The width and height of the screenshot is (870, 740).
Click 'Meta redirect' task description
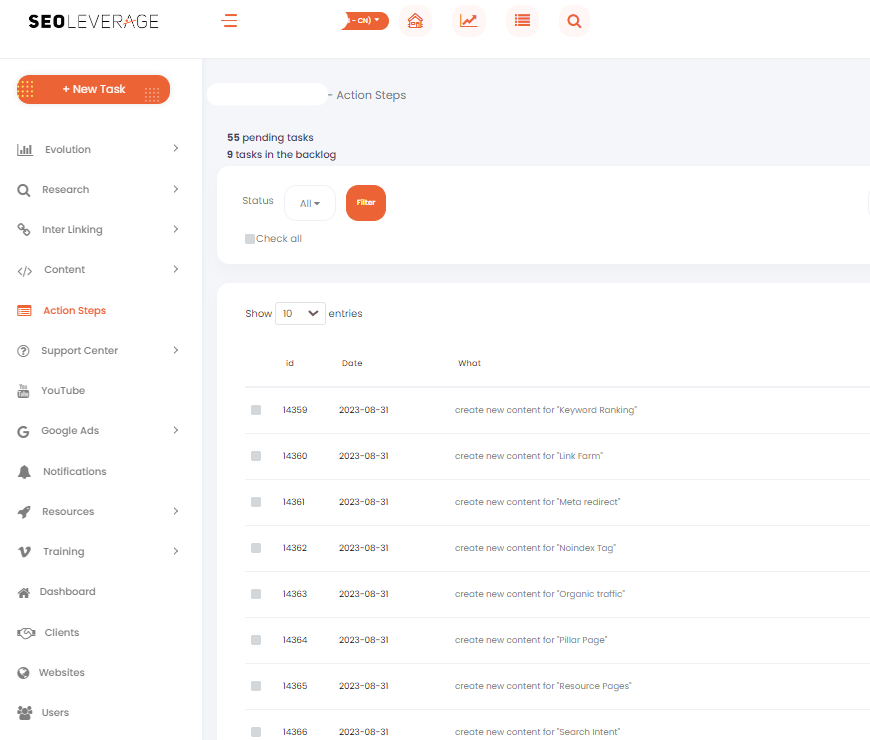538,502
